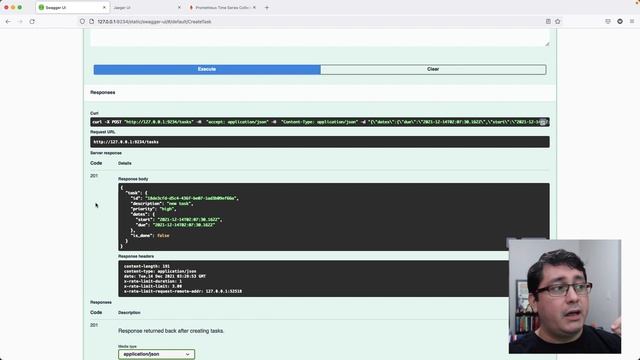The height and width of the screenshot is (360, 640).
Task: Click the macOS red close window button
Action: [x=6, y=7]
